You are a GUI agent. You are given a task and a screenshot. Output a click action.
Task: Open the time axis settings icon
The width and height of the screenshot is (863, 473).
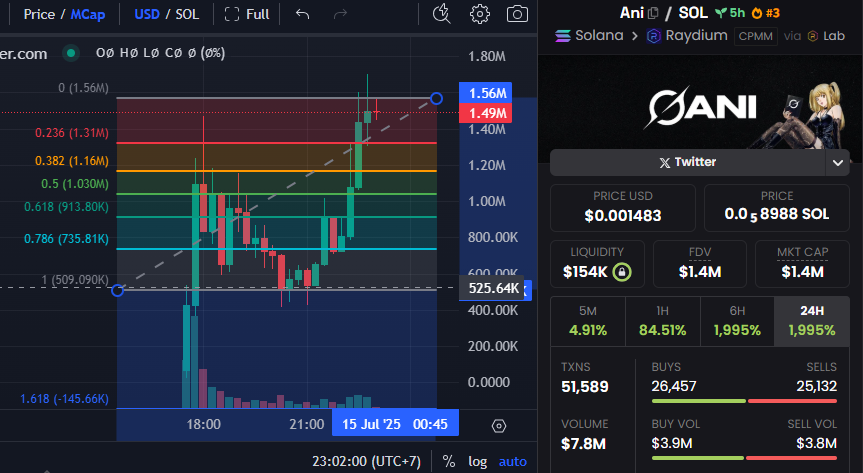coord(499,426)
